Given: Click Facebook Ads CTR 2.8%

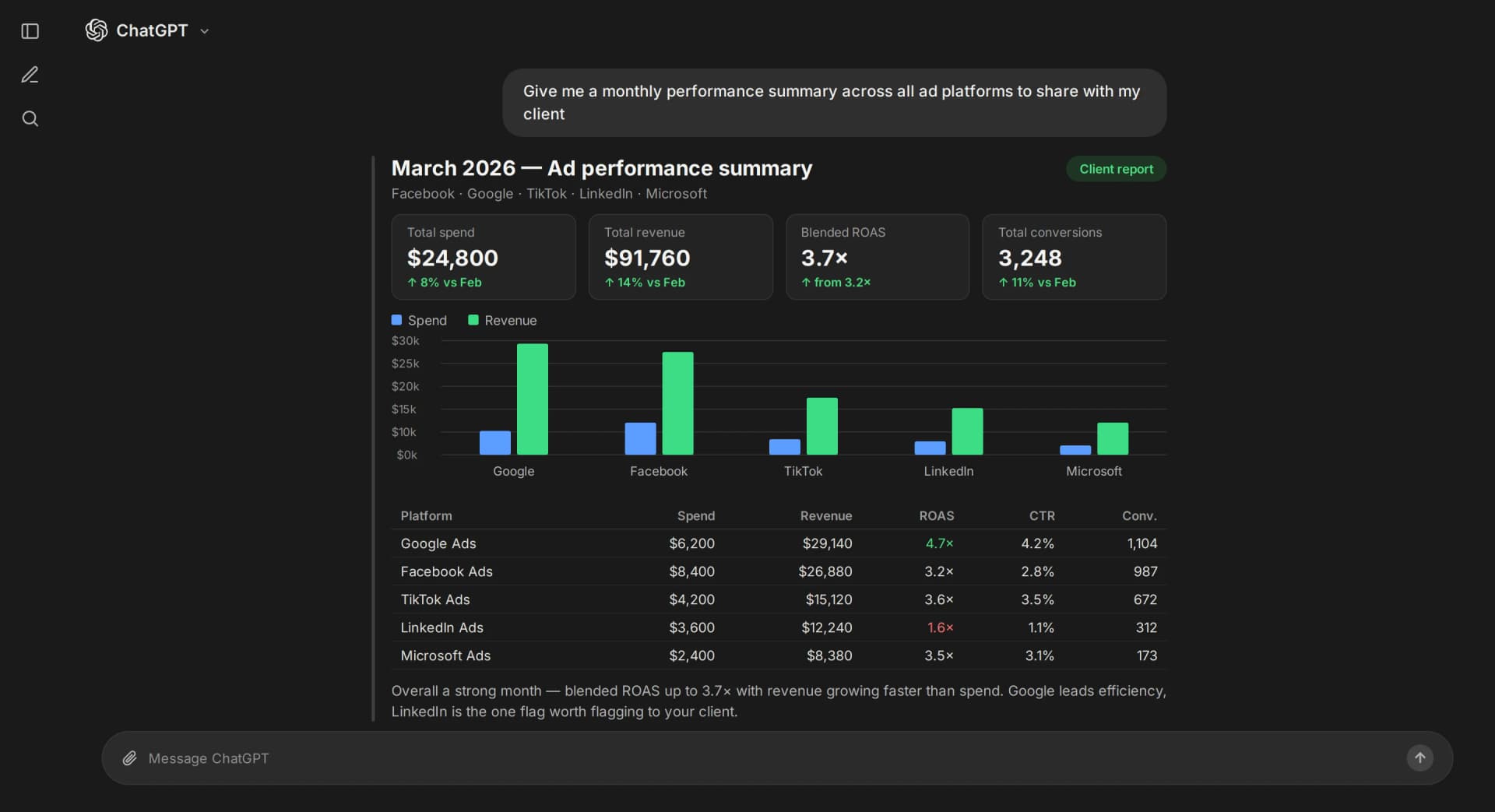Looking at the screenshot, I should click(x=1037, y=571).
